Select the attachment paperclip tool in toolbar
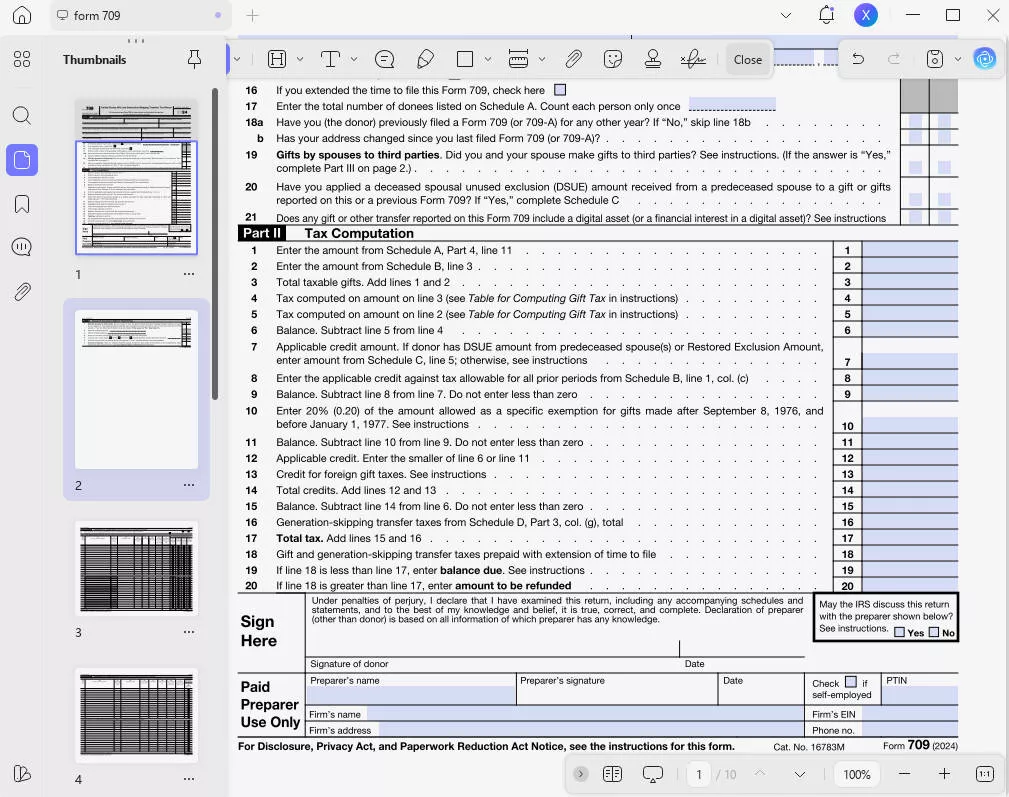This screenshot has height=797, width=1009. coord(573,59)
